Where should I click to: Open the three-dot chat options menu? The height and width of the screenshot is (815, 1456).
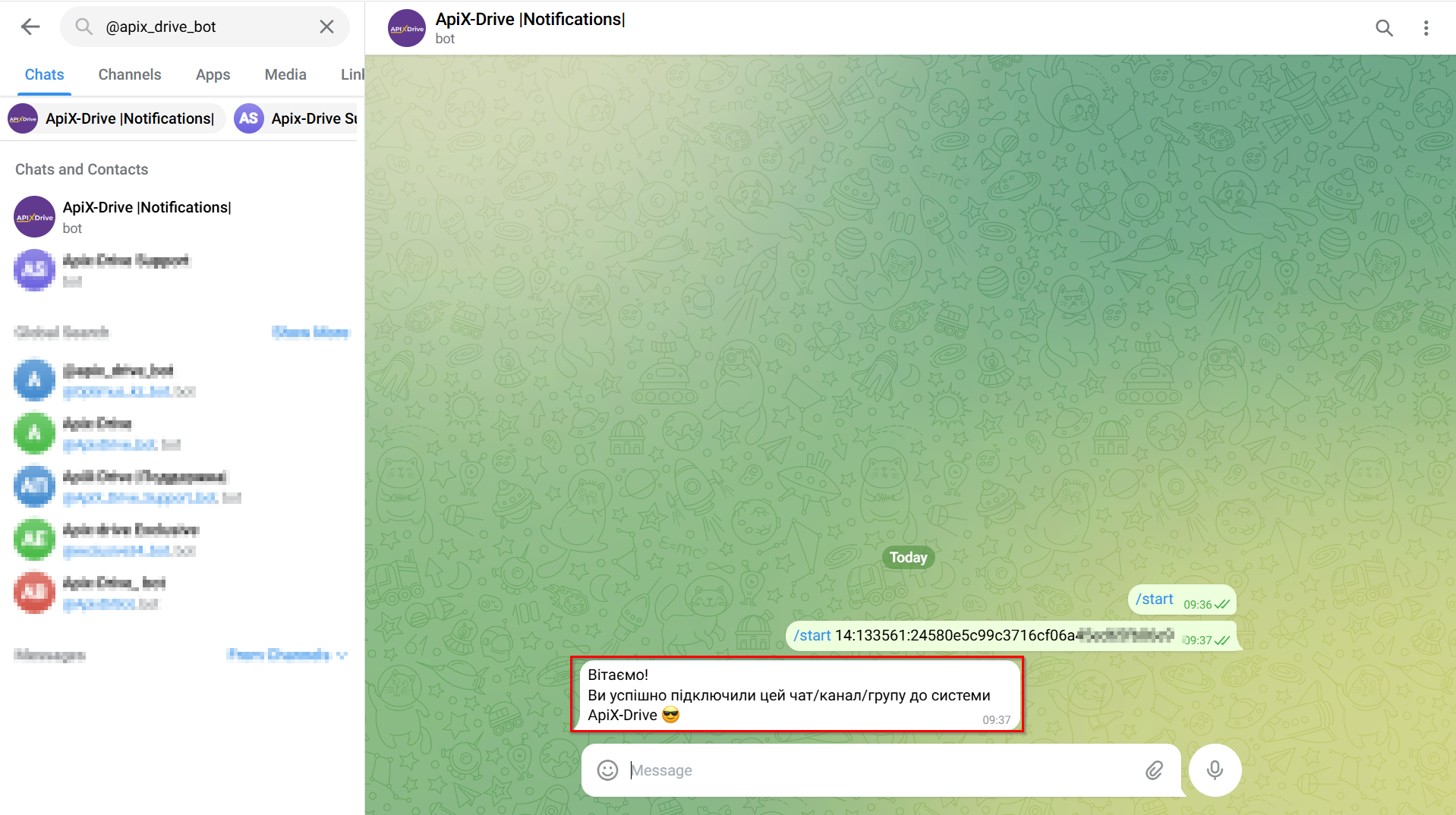point(1426,28)
